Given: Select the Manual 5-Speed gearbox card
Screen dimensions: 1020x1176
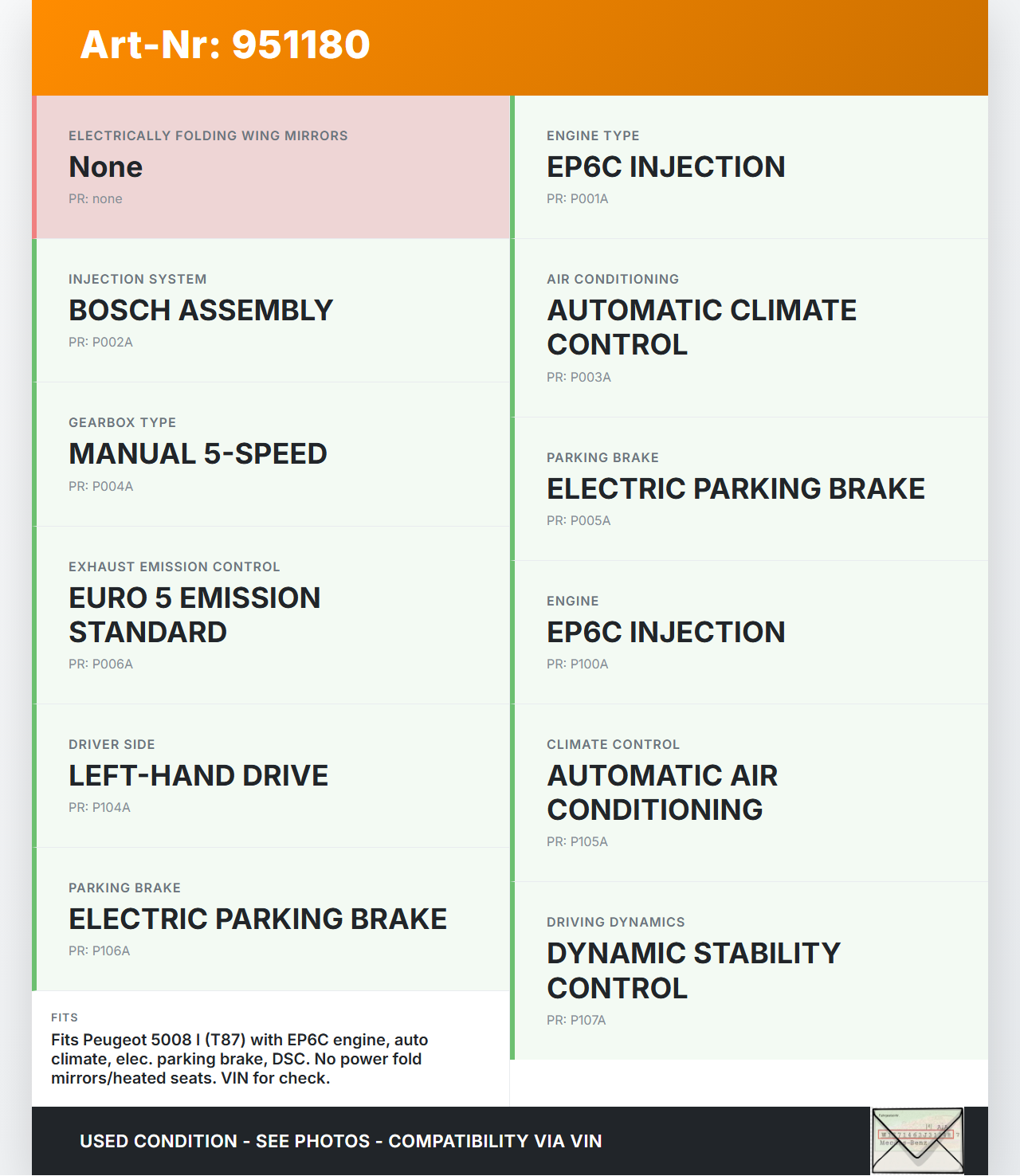Looking at the screenshot, I should point(273,454).
